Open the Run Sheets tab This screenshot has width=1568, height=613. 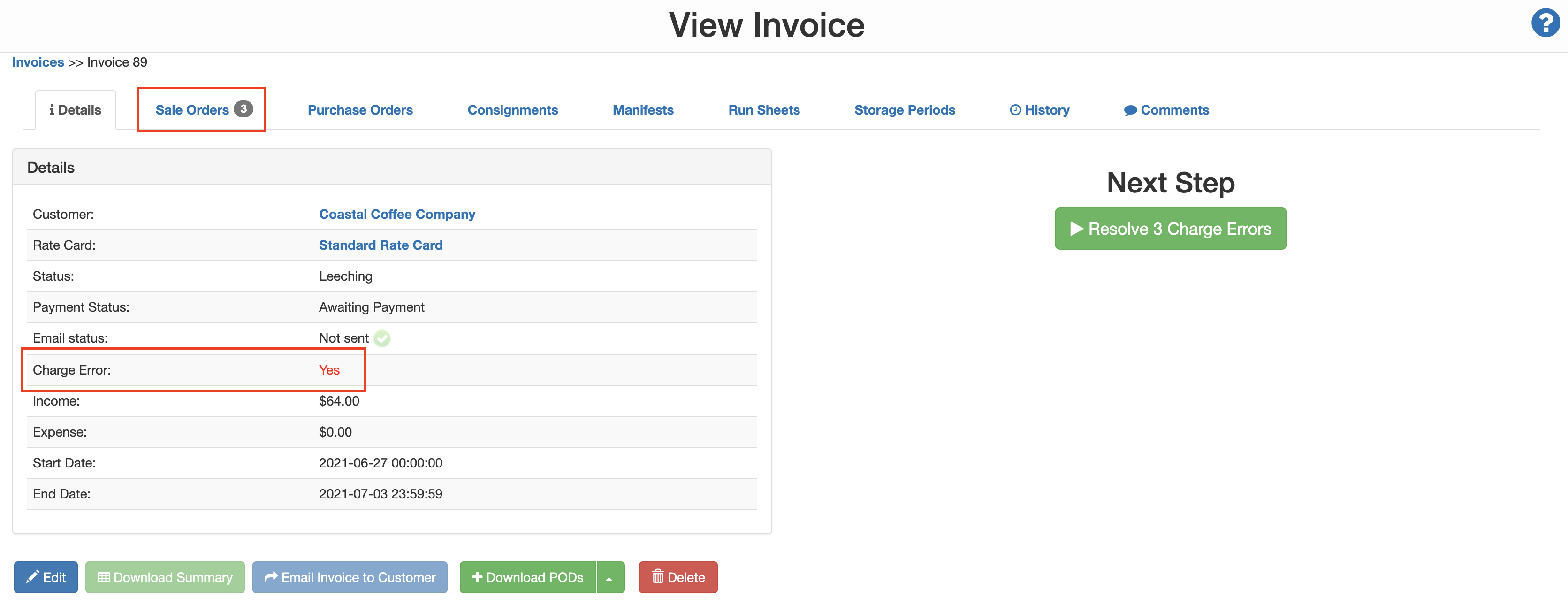tap(764, 109)
